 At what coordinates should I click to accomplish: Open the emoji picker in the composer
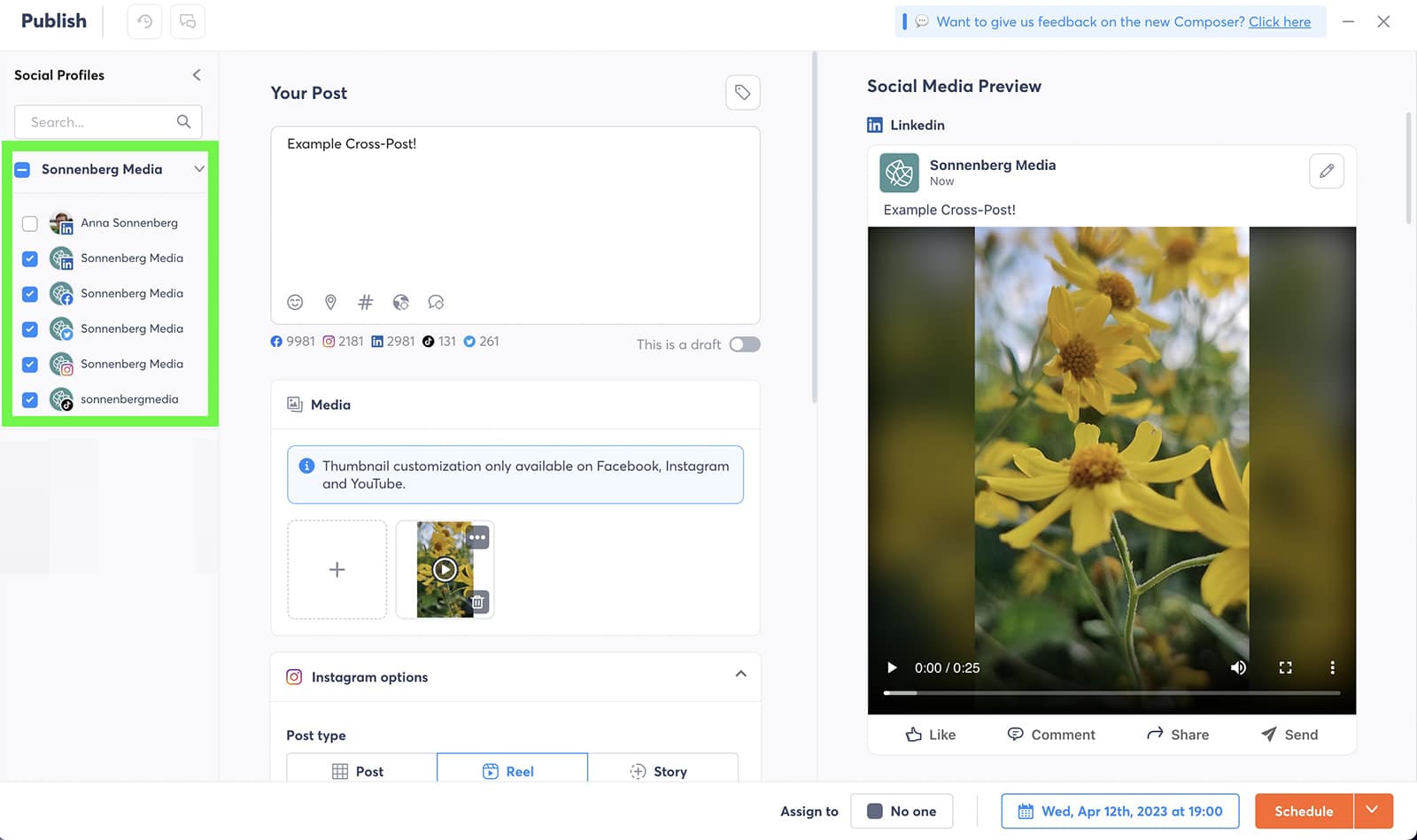tap(295, 303)
